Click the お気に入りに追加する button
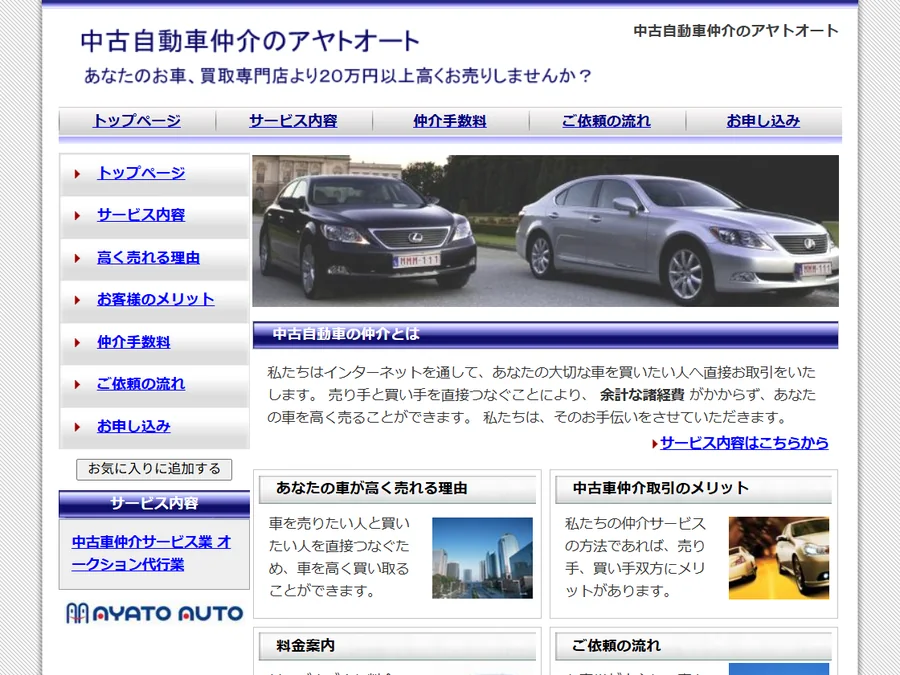This screenshot has width=900, height=675. (x=154, y=469)
